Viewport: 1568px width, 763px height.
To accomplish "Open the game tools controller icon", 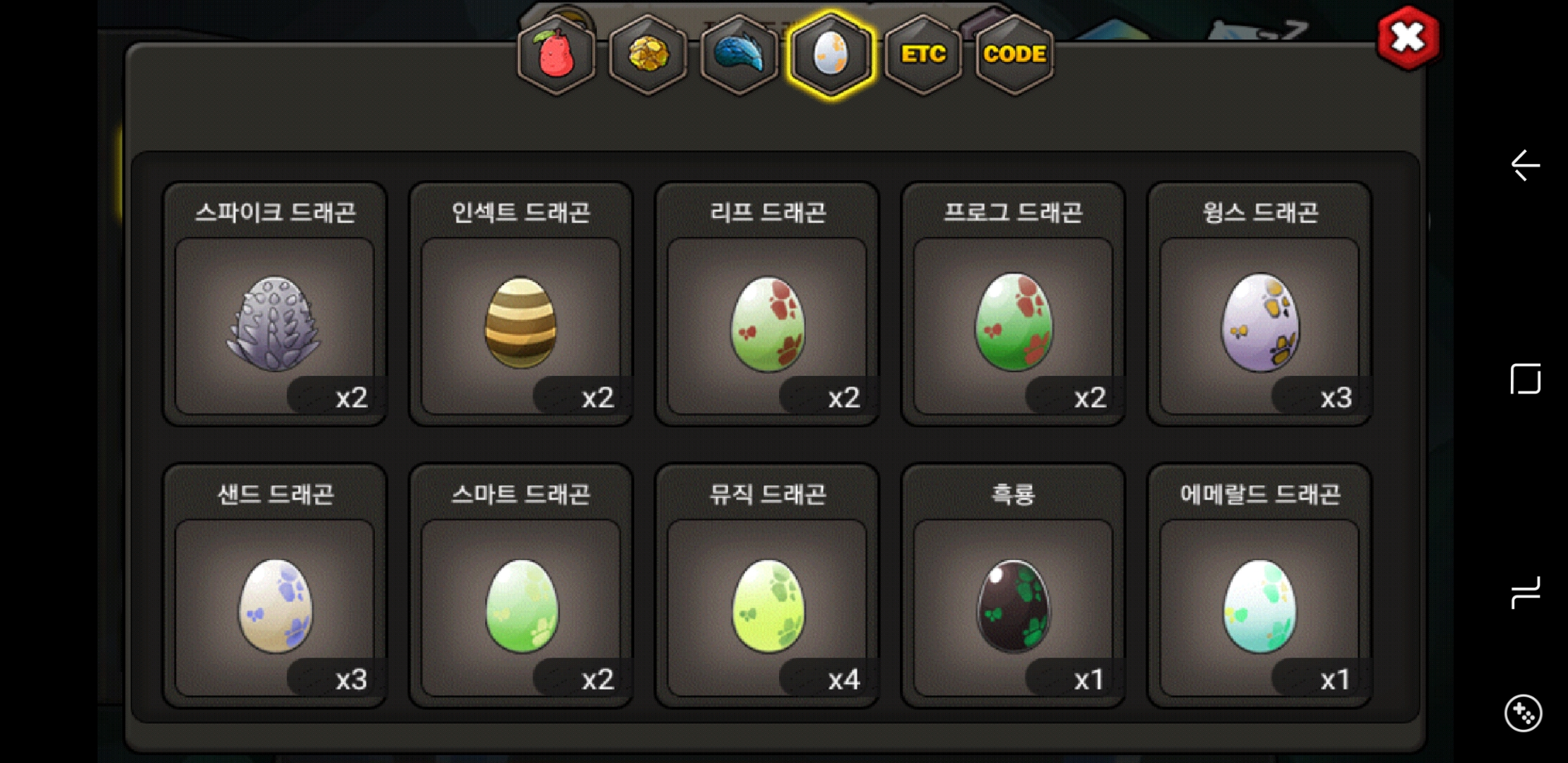I will (x=1523, y=714).
